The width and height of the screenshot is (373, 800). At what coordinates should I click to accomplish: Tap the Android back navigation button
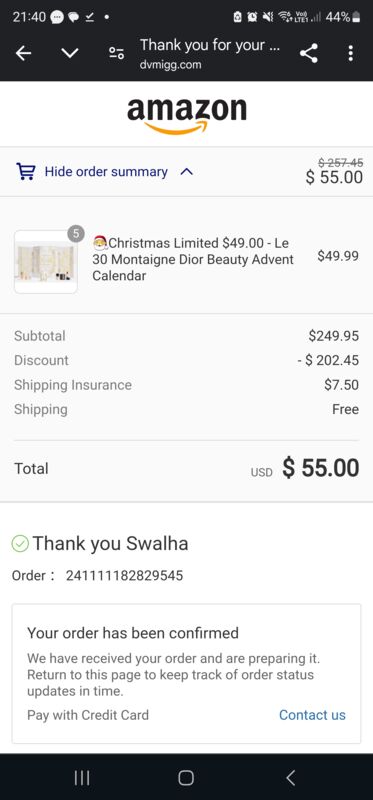(290, 778)
